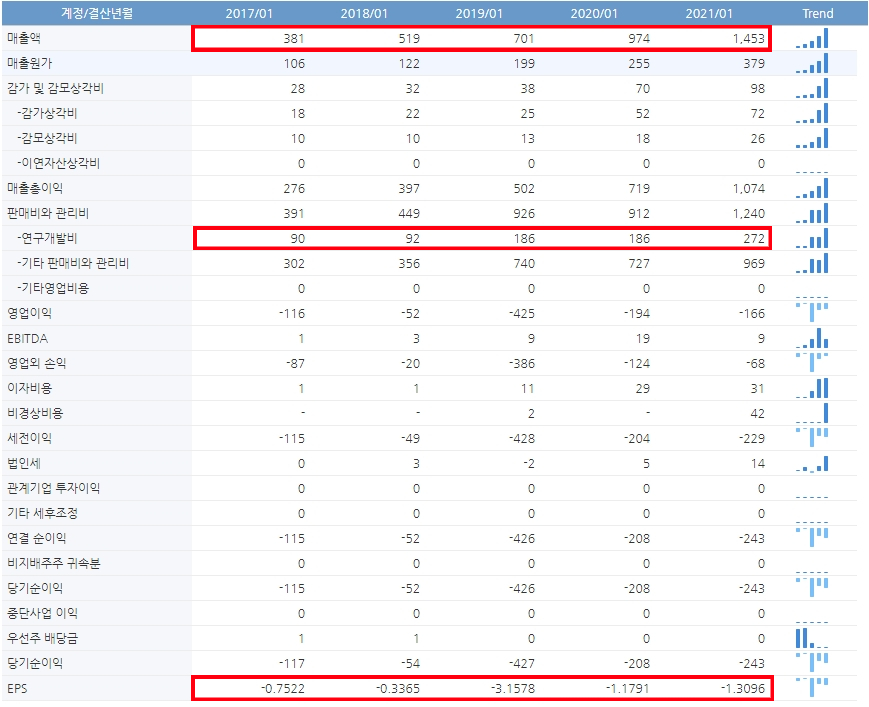Click the -이연자산상각비 row label

coord(58,163)
